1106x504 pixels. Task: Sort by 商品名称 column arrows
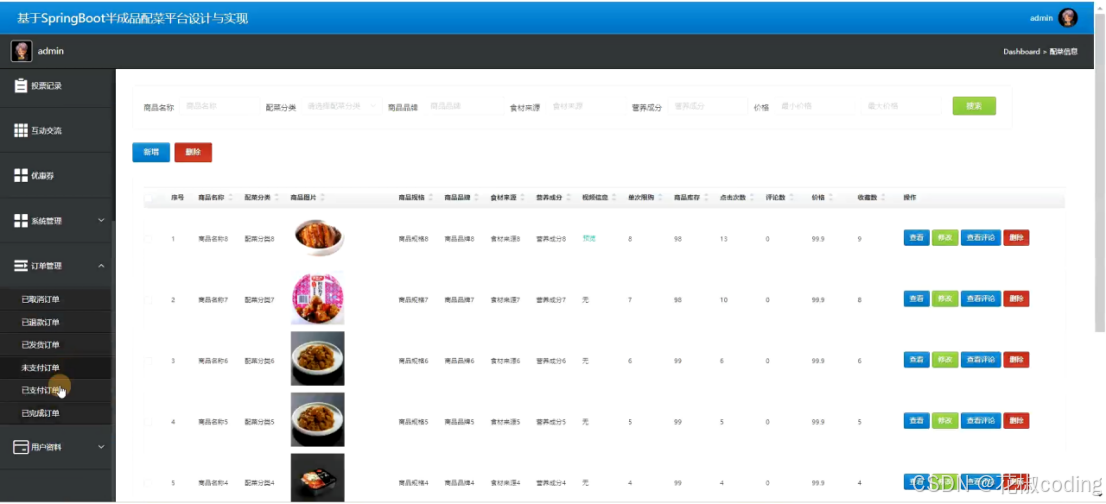[x=230, y=198]
